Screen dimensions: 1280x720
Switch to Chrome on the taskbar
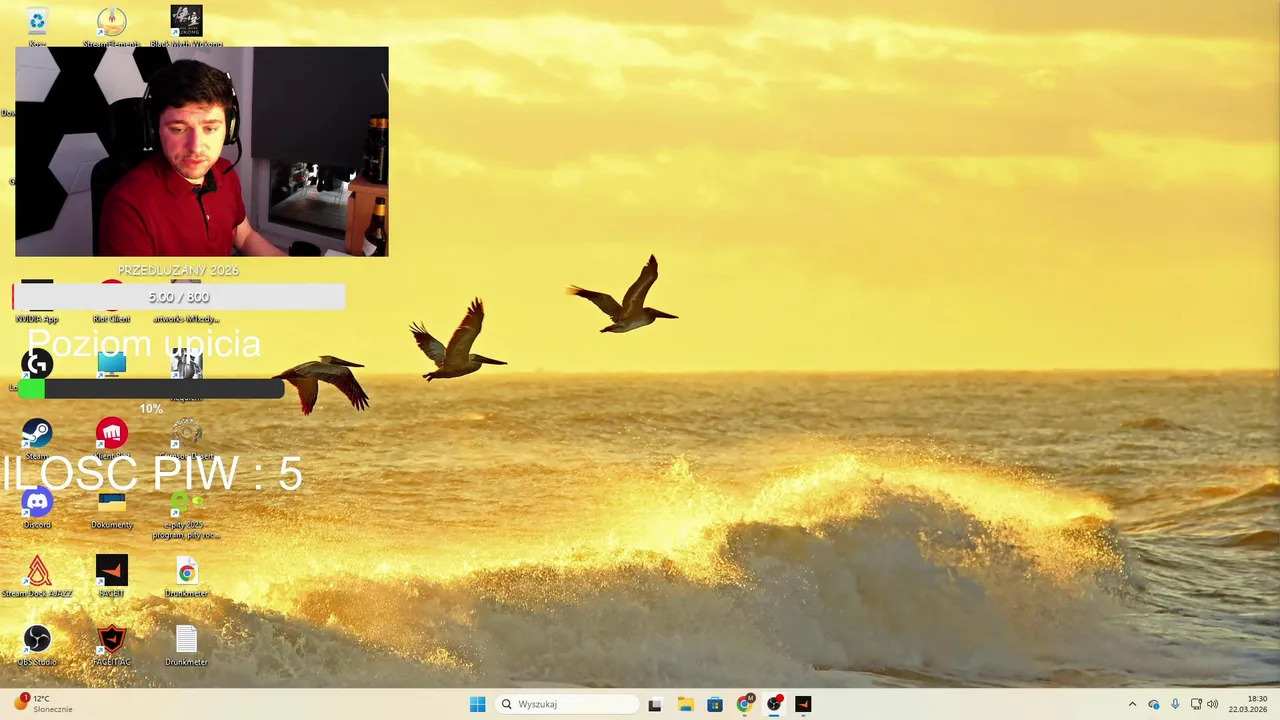744,704
